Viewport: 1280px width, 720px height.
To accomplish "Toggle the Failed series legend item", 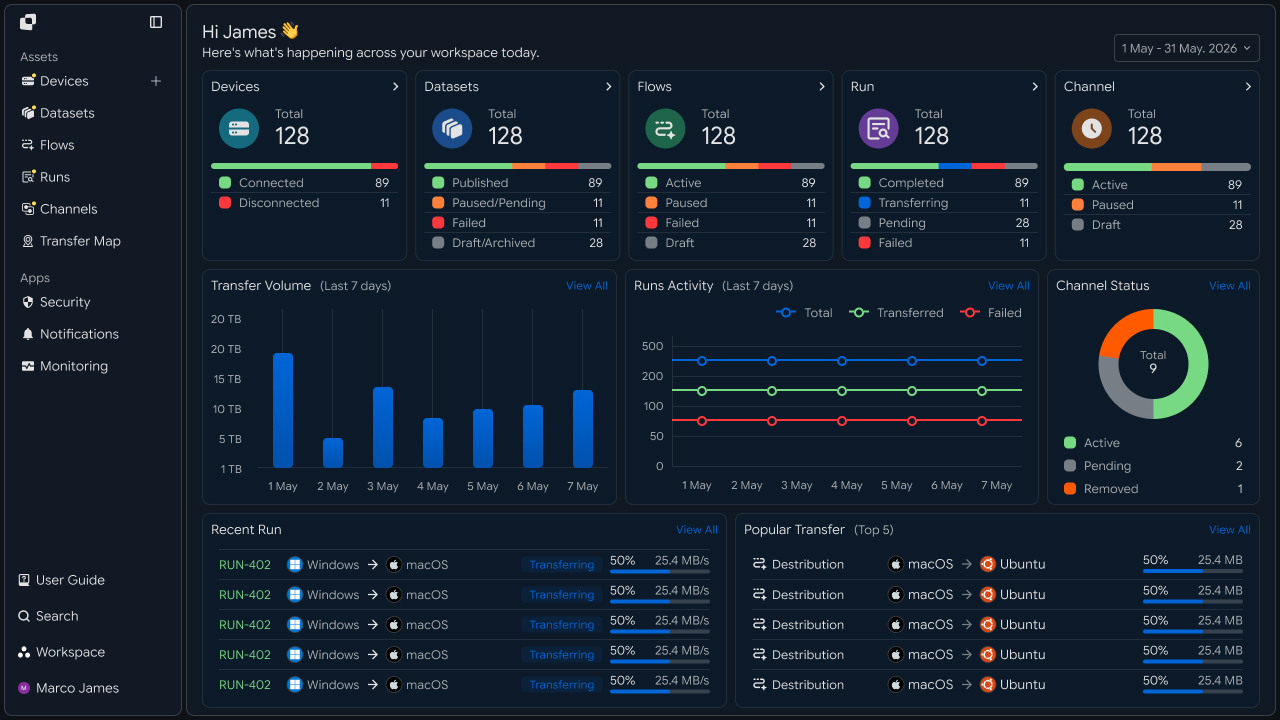I will click(x=991, y=313).
